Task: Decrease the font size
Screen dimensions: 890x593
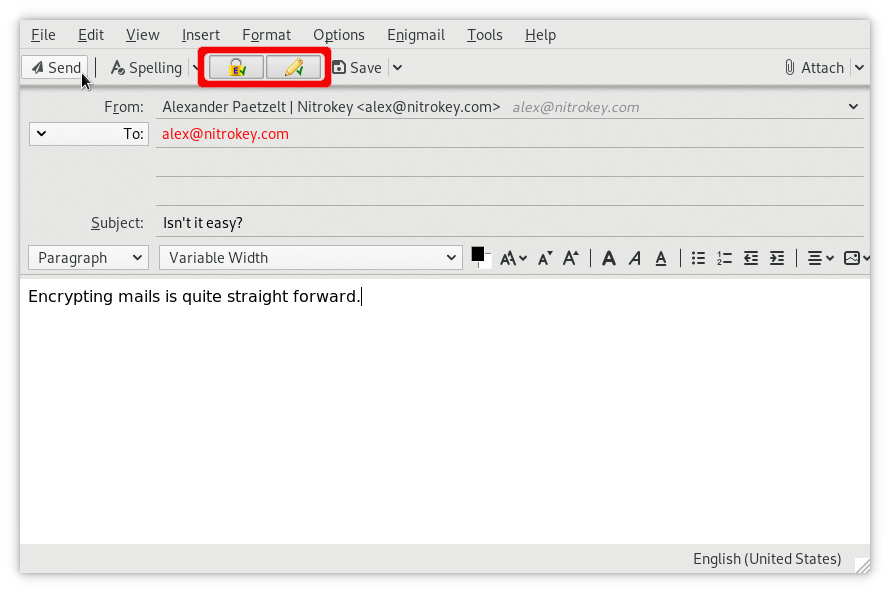Action: coord(545,258)
